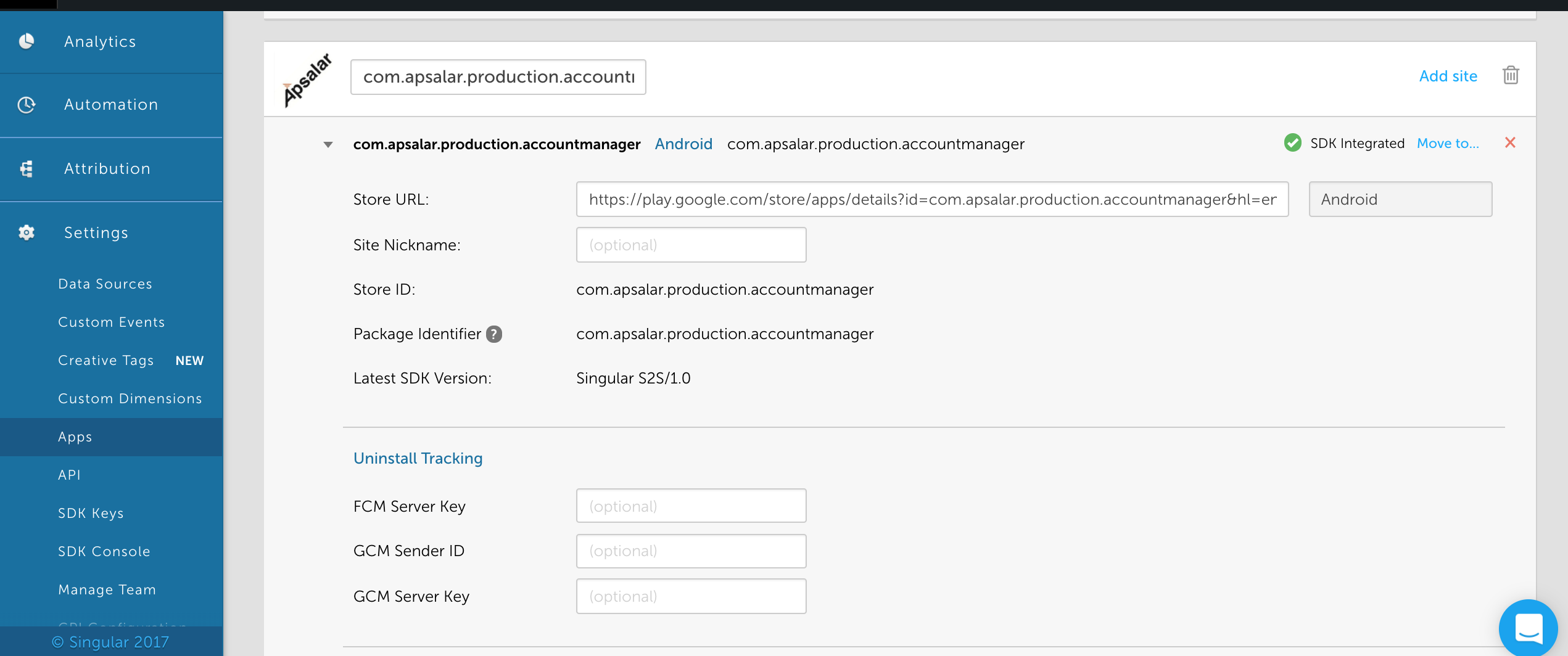The height and width of the screenshot is (656, 1568).
Task: Click the Package Identifier value text
Action: pos(725,334)
